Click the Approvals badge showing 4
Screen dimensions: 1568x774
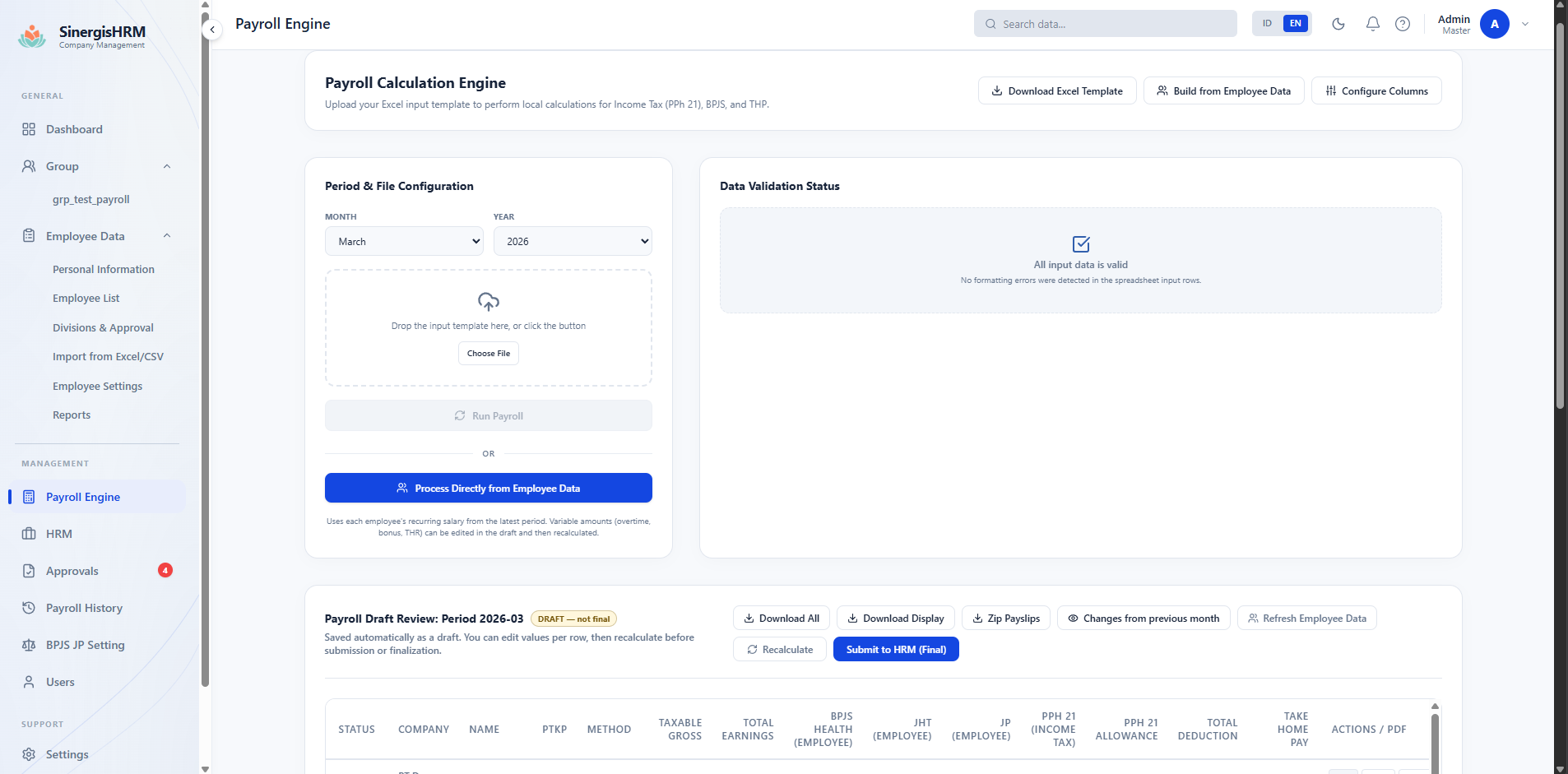point(165,570)
